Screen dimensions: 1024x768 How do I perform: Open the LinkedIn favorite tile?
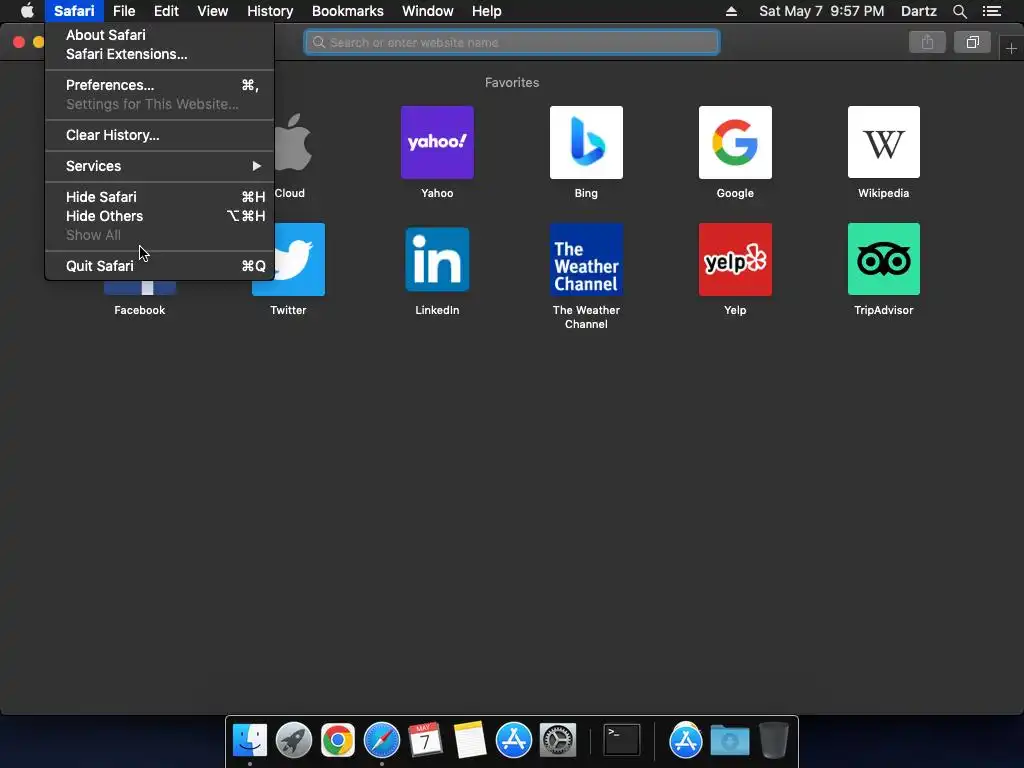437,259
